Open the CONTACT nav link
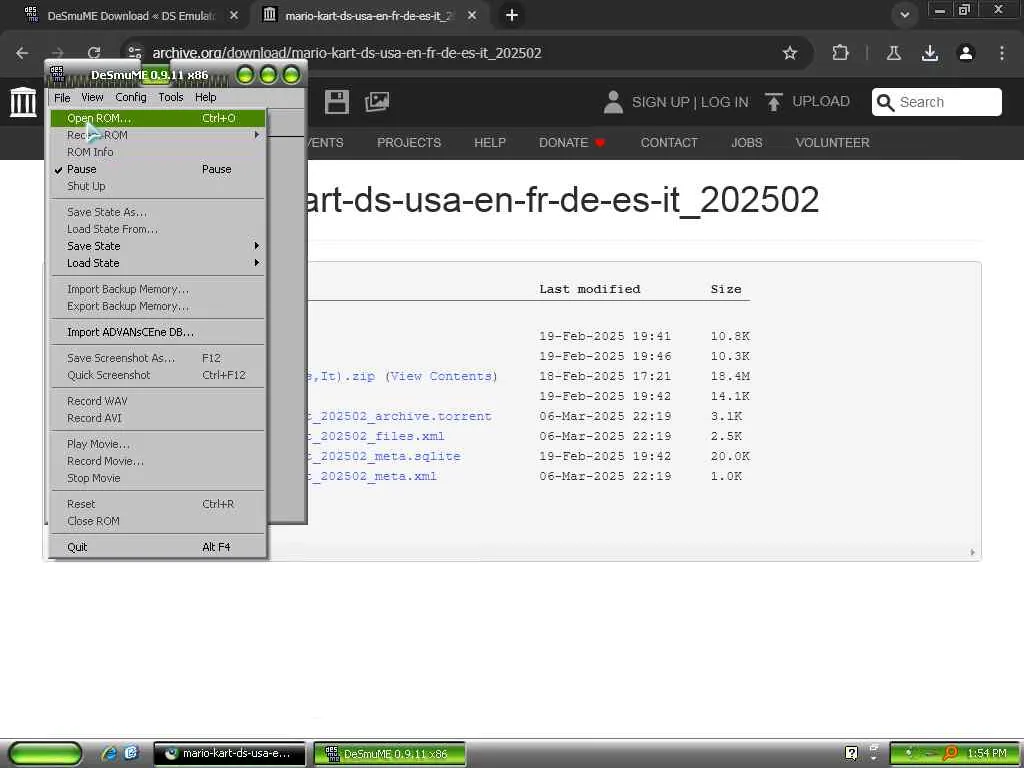 click(x=669, y=142)
